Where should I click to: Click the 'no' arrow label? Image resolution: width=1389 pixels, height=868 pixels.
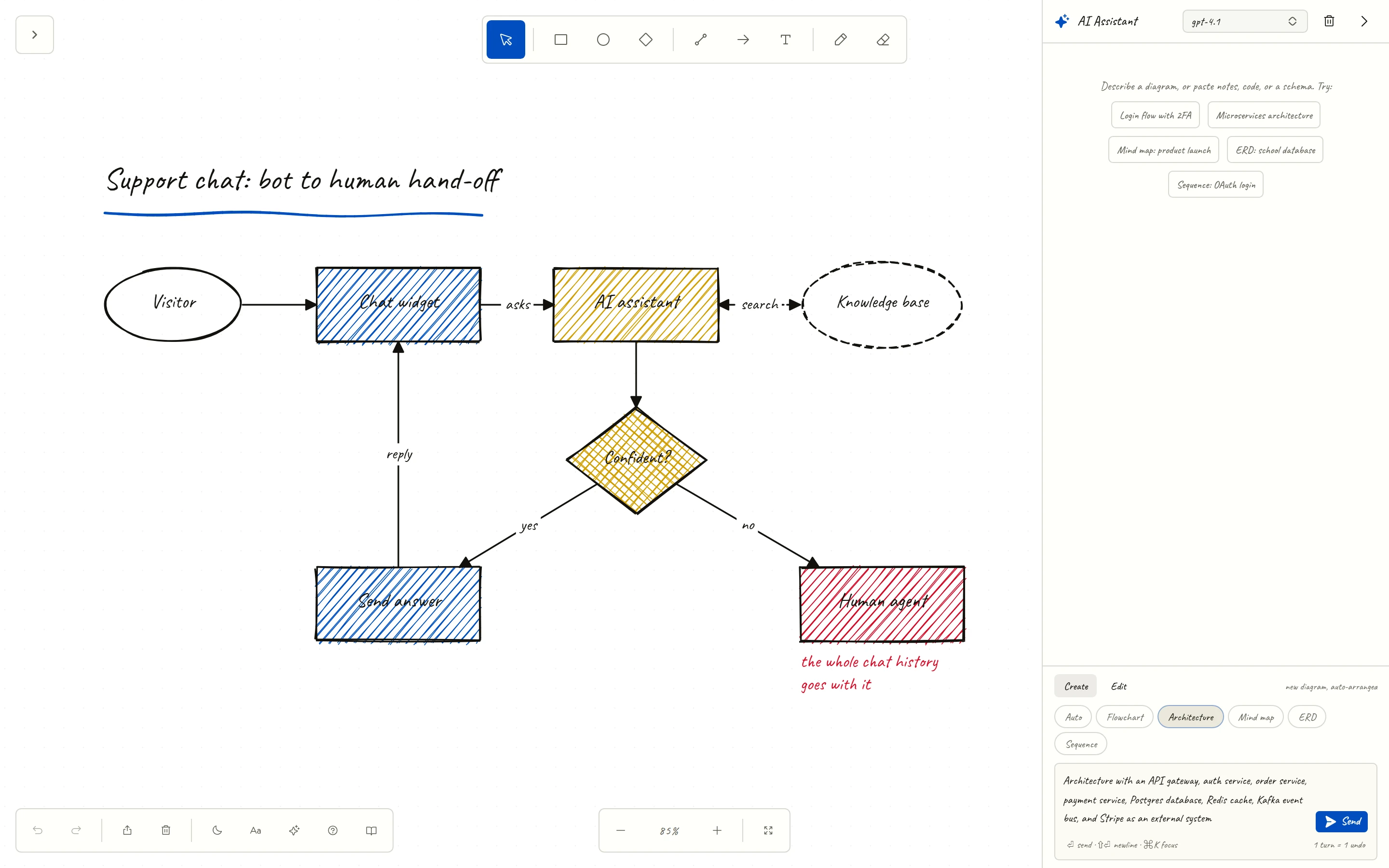click(x=748, y=525)
